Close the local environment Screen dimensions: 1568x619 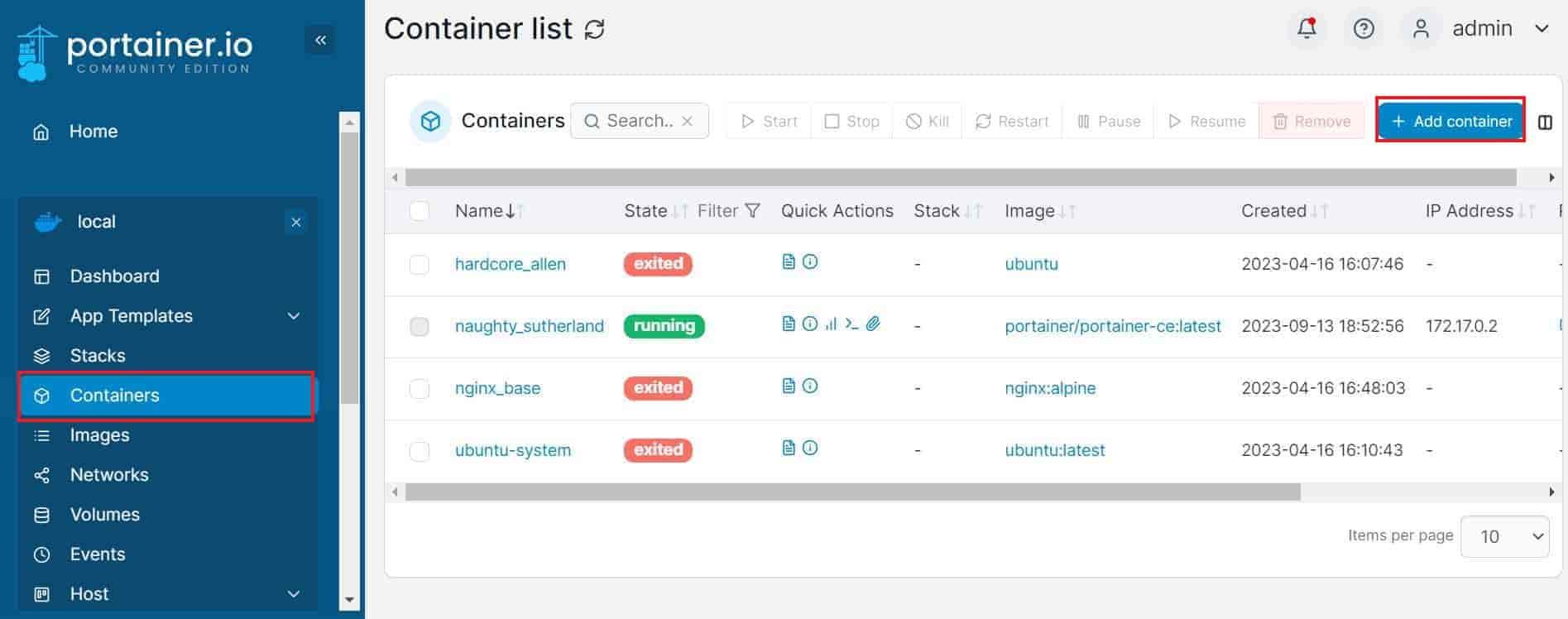295,222
